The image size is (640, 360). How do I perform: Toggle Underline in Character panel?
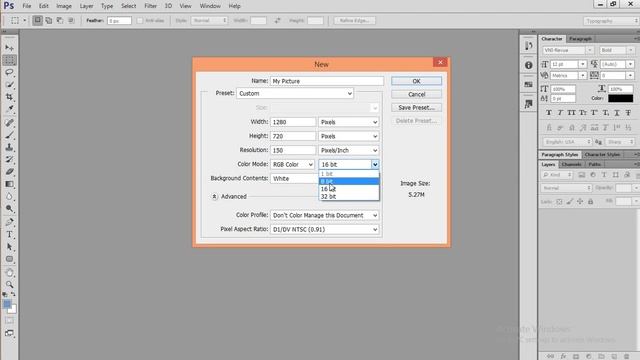click(x=617, y=113)
